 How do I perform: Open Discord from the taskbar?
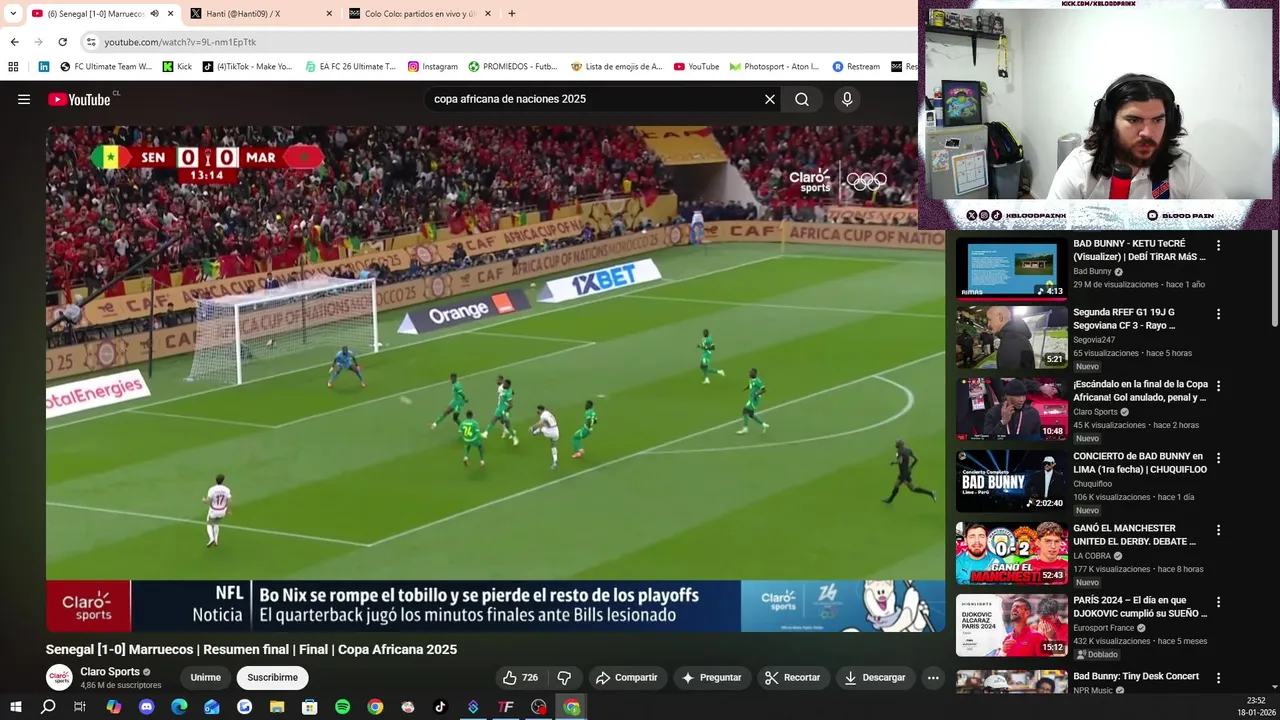point(146,707)
